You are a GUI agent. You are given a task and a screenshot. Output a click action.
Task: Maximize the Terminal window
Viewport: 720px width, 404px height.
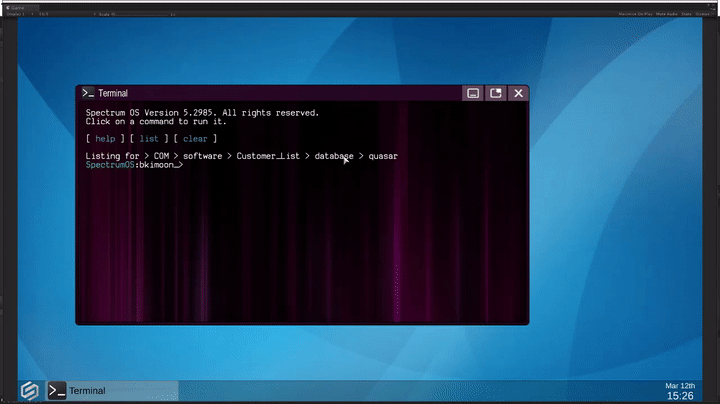click(x=495, y=93)
